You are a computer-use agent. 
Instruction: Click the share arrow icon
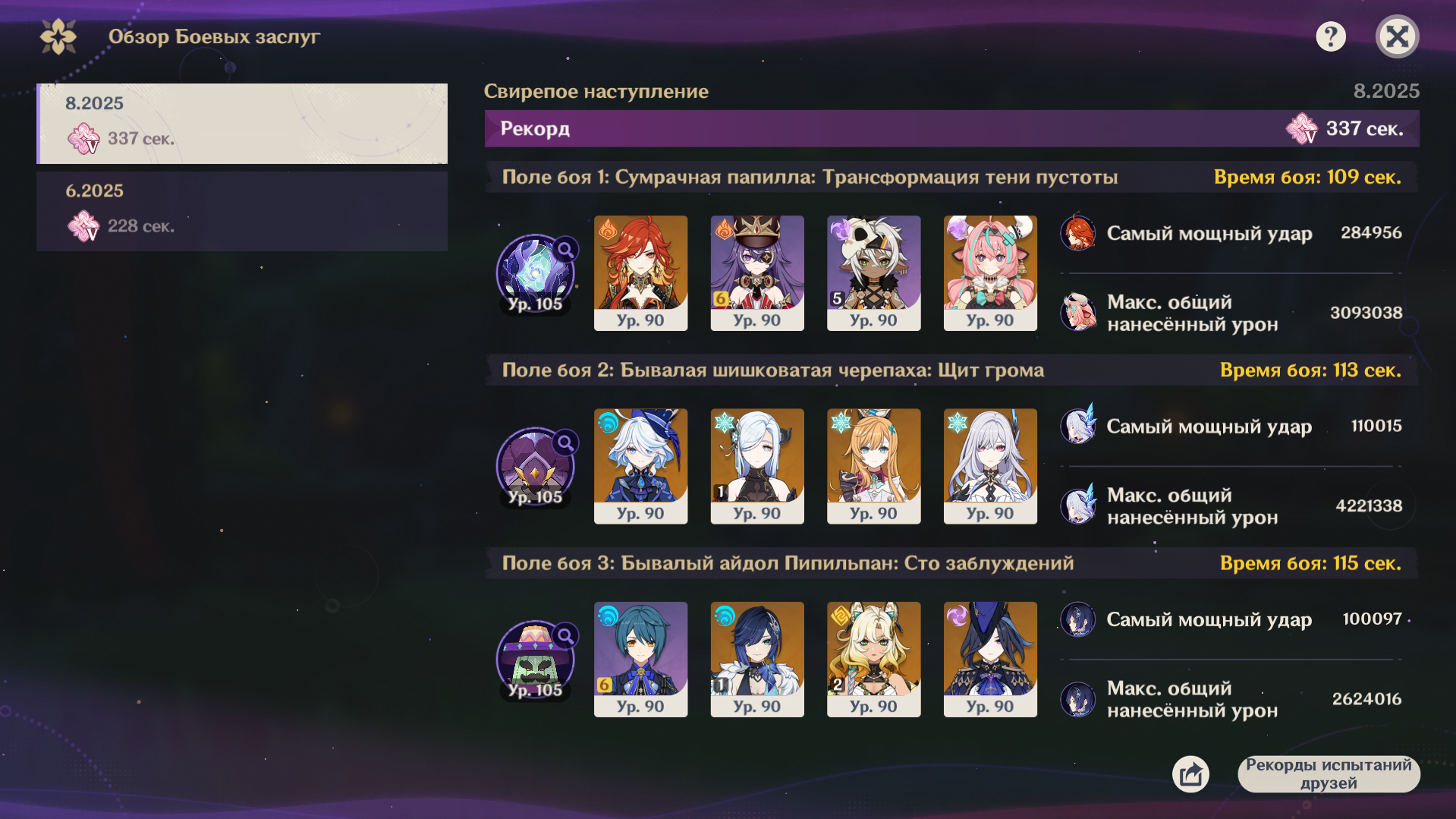click(1190, 774)
